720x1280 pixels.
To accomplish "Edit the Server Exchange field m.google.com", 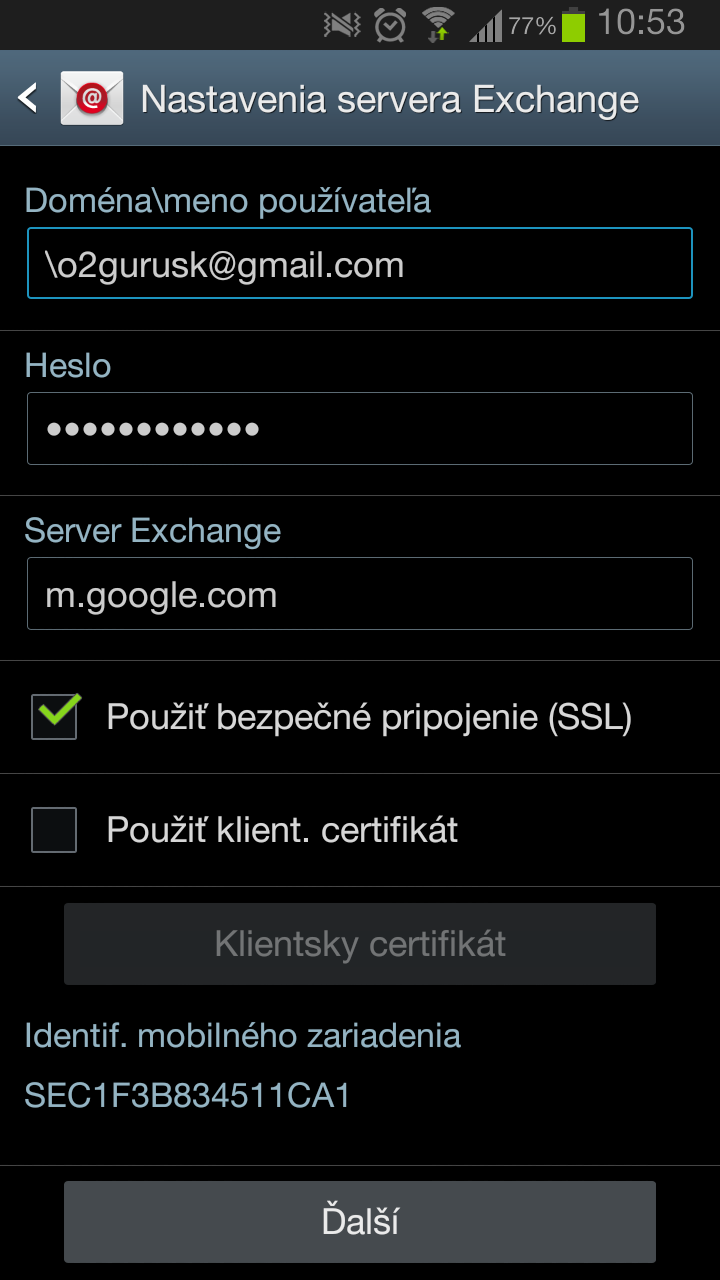I will tap(360, 594).
